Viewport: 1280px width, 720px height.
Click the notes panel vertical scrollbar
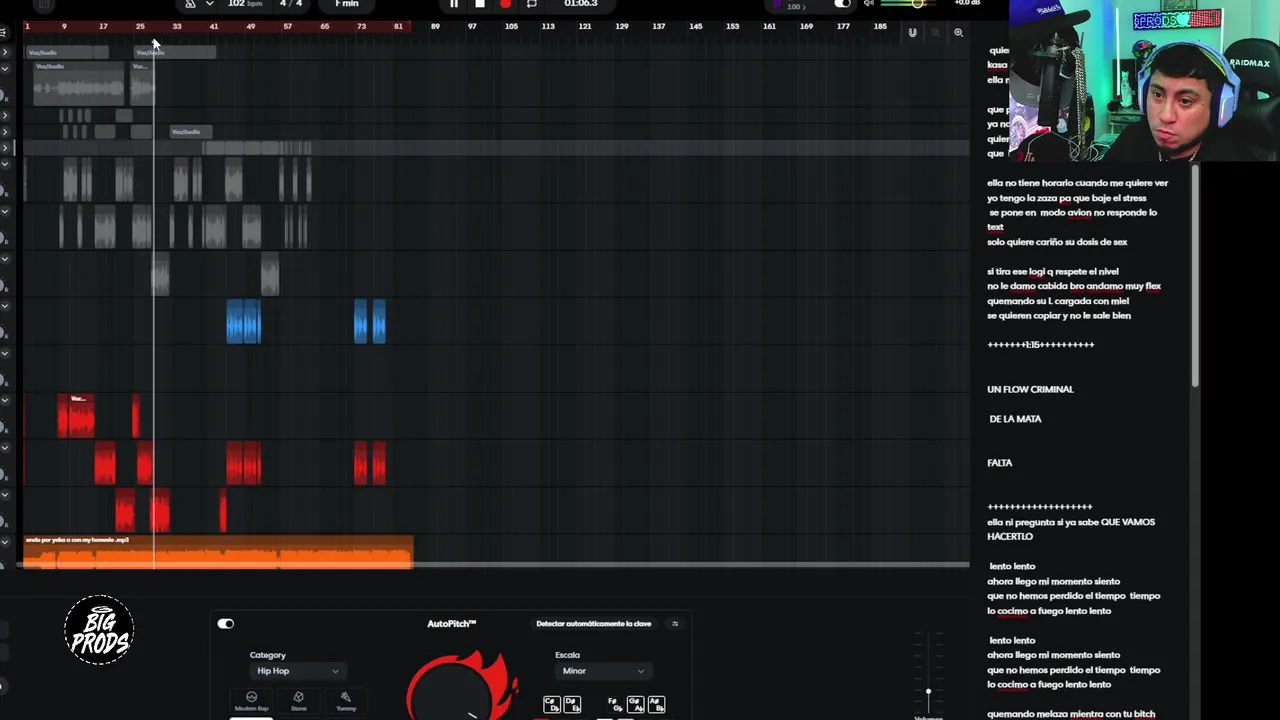tap(1194, 275)
